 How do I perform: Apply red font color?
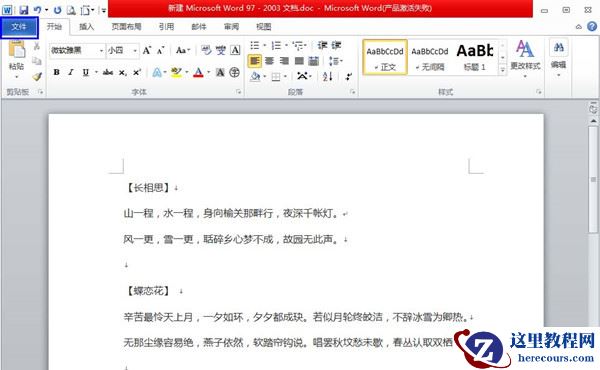pyautogui.click(x=198, y=72)
